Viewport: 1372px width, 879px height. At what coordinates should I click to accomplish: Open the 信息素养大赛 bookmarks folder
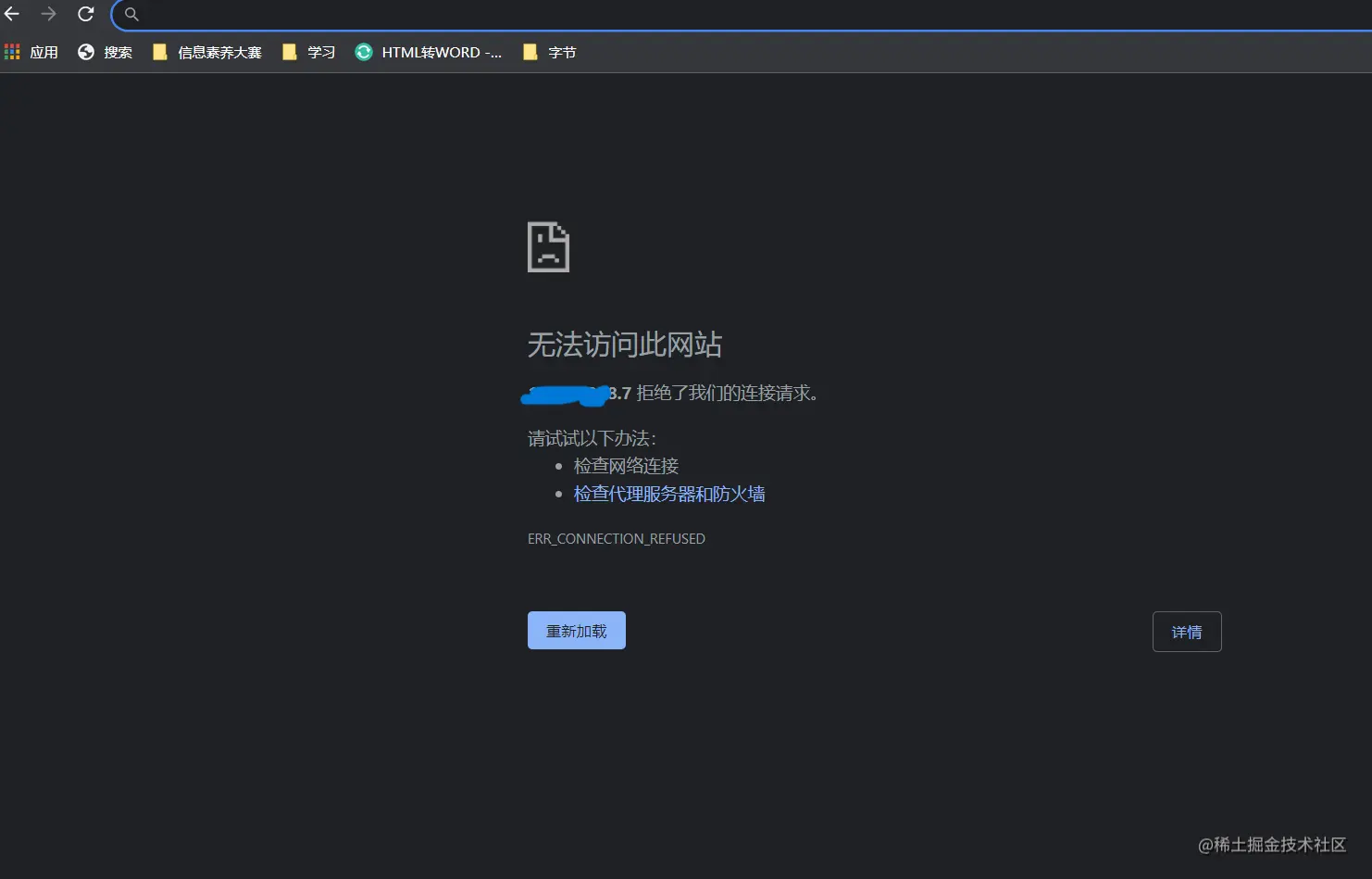tap(206, 52)
